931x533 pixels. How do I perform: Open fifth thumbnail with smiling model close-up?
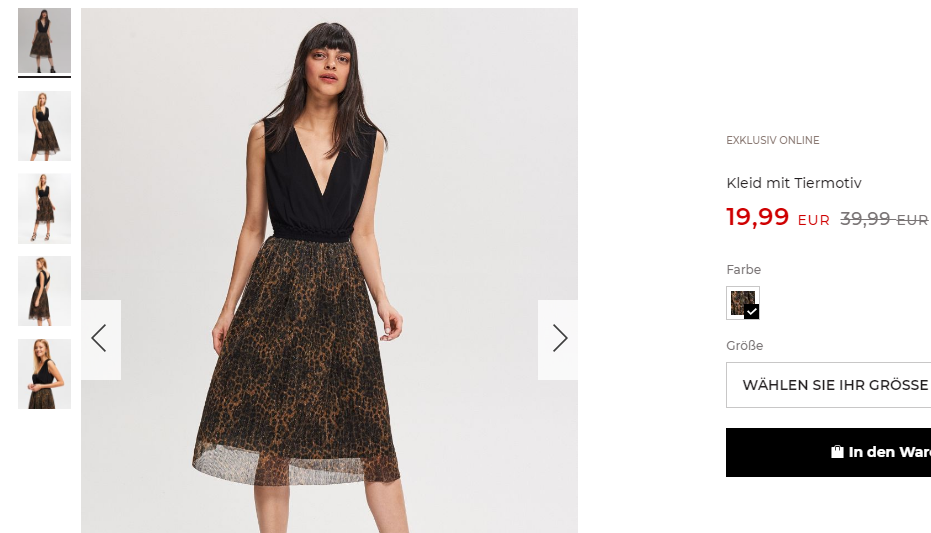45,374
